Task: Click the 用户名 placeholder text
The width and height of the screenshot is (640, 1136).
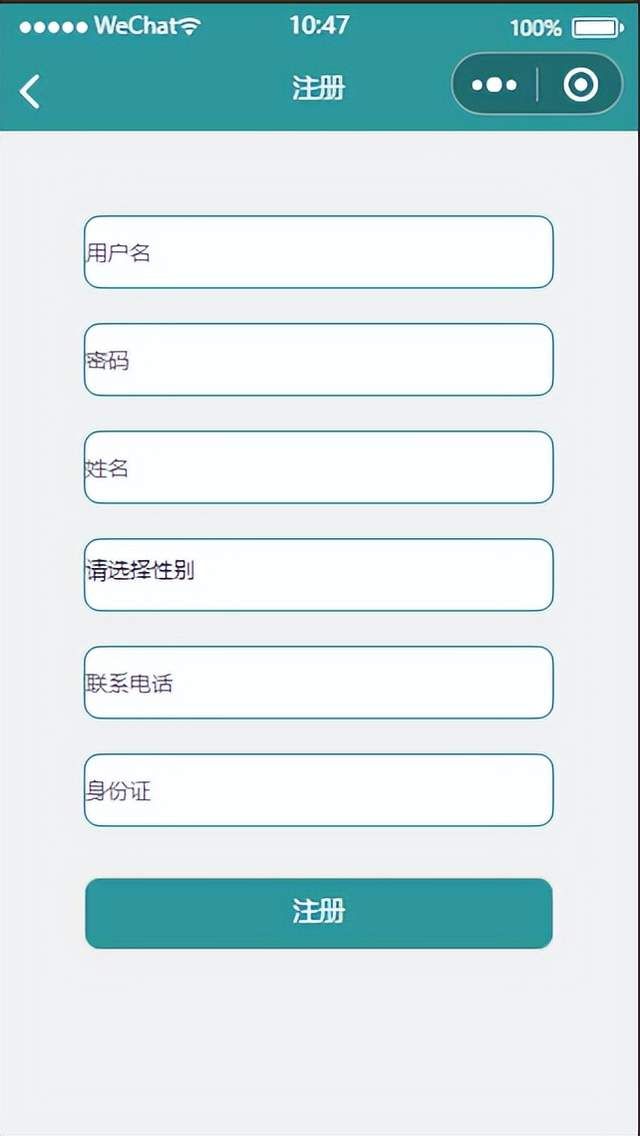Action: (119, 253)
